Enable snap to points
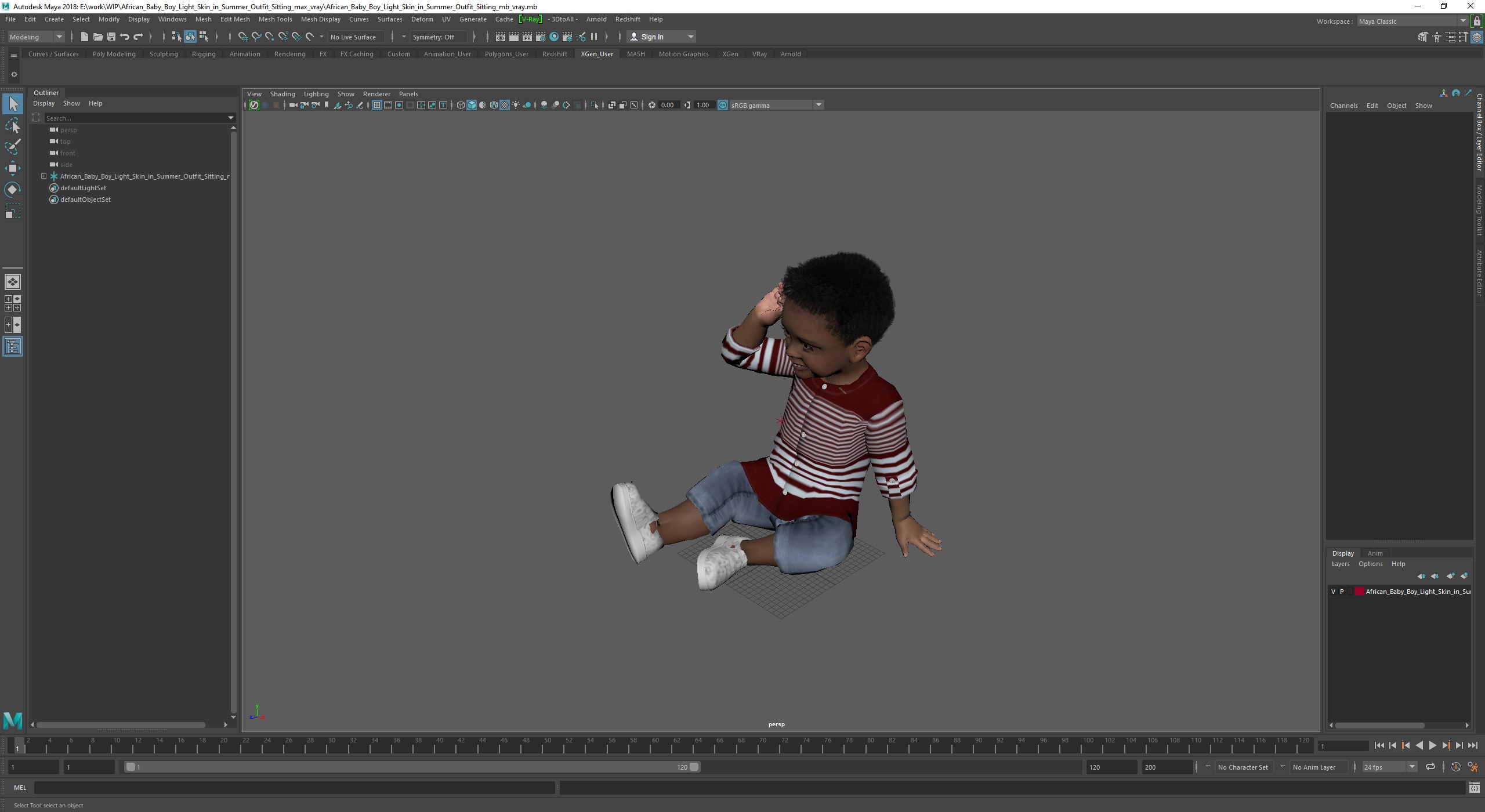This screenshot has height=812, width=1485. coord(269,37)
